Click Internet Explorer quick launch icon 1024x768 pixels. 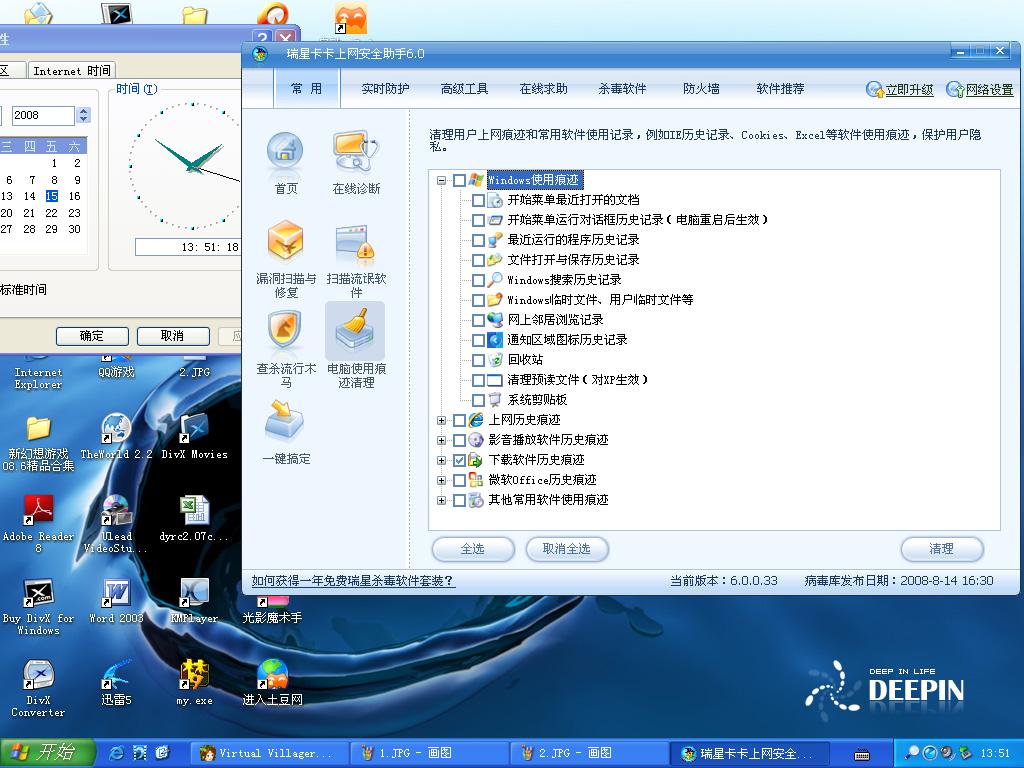pyautogui.click(x=117, y=753)
